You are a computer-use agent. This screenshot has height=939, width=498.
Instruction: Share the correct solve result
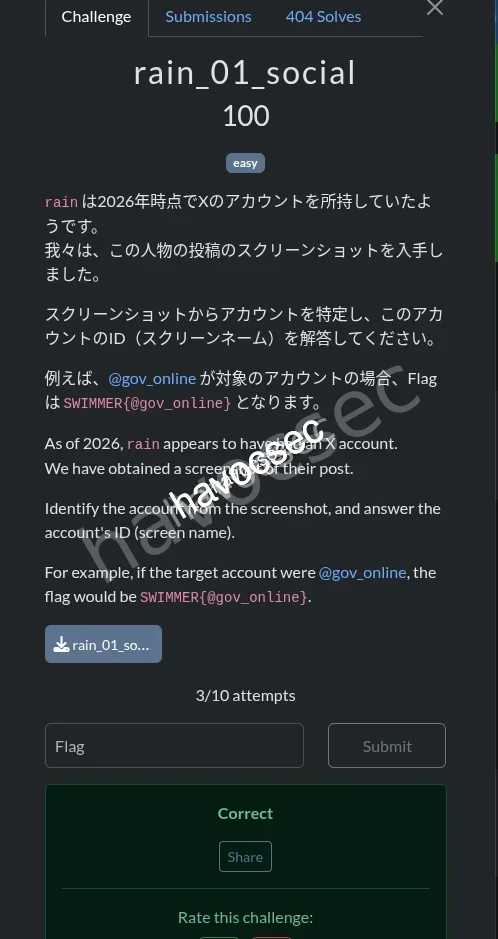click(x=245, y=856)
